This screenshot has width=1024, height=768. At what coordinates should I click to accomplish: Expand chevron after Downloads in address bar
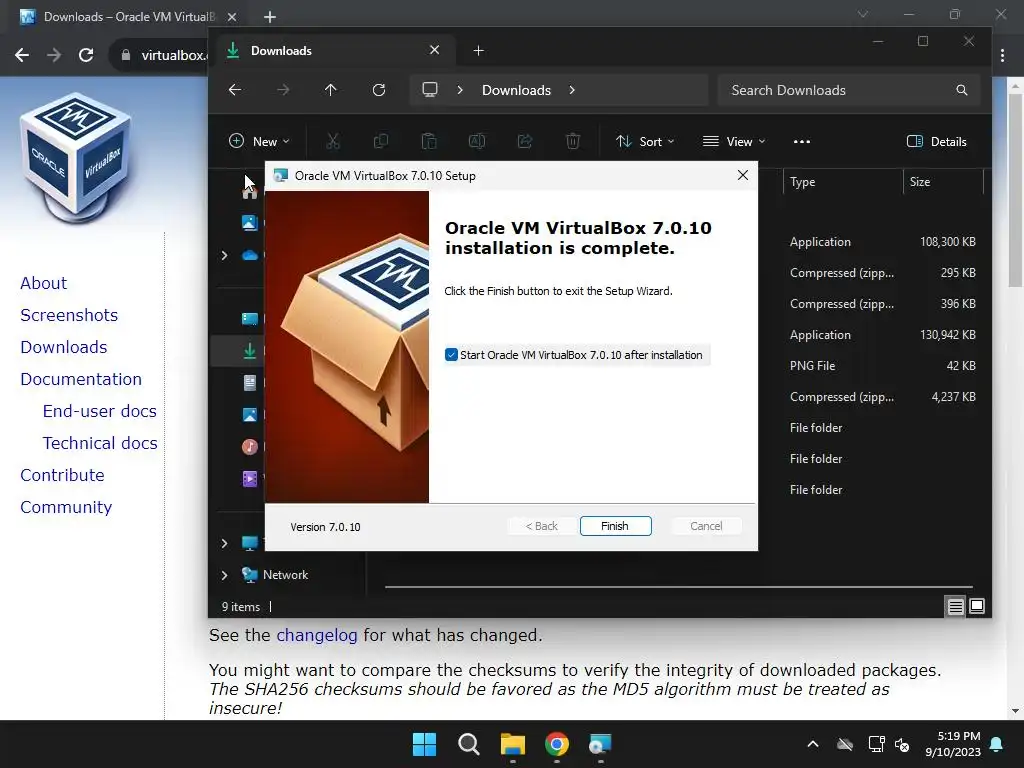(572, 90)
